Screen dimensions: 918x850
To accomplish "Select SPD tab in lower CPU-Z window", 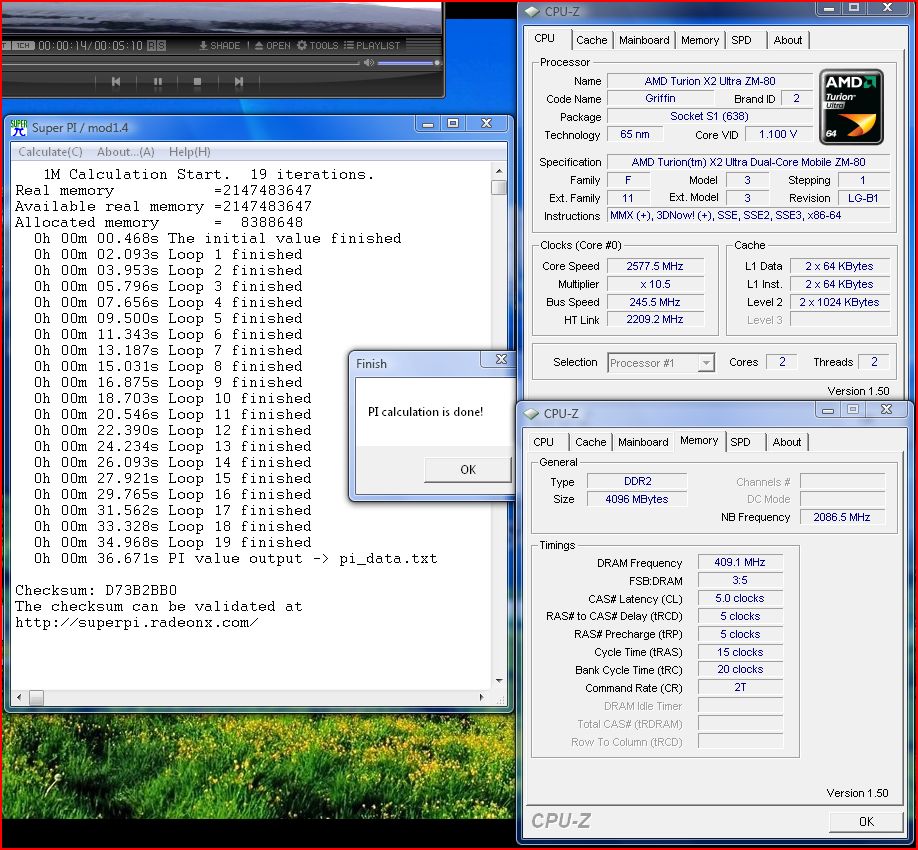I will click(740, 442).
